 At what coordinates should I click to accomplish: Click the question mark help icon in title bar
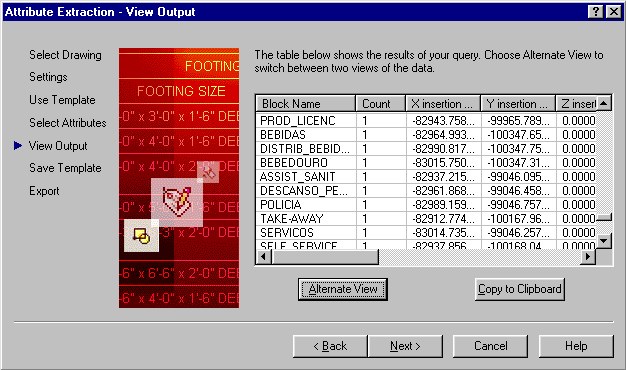click(x=596, y=12)
